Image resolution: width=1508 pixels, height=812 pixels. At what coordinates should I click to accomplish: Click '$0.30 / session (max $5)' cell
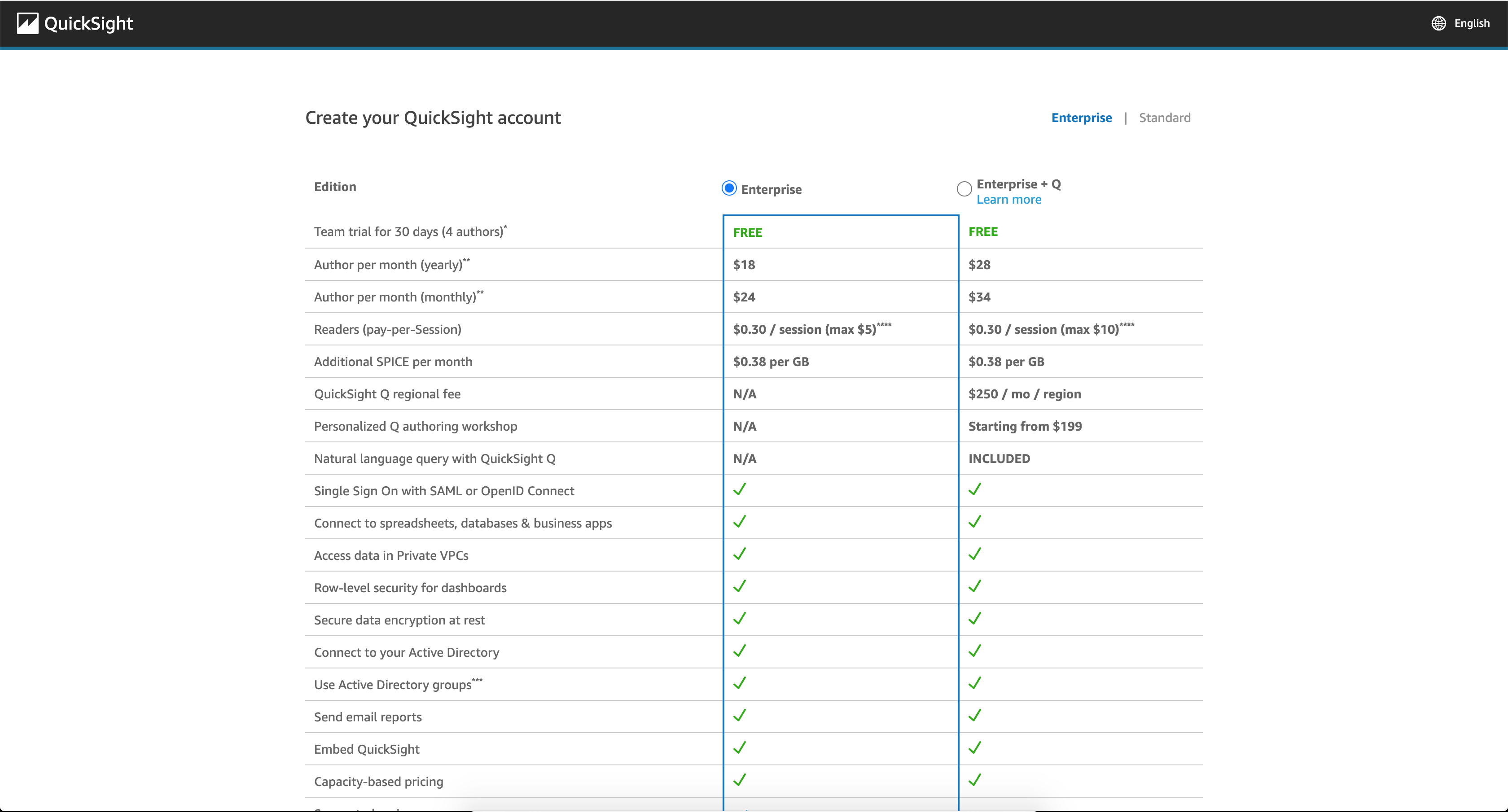pos(812,329)
